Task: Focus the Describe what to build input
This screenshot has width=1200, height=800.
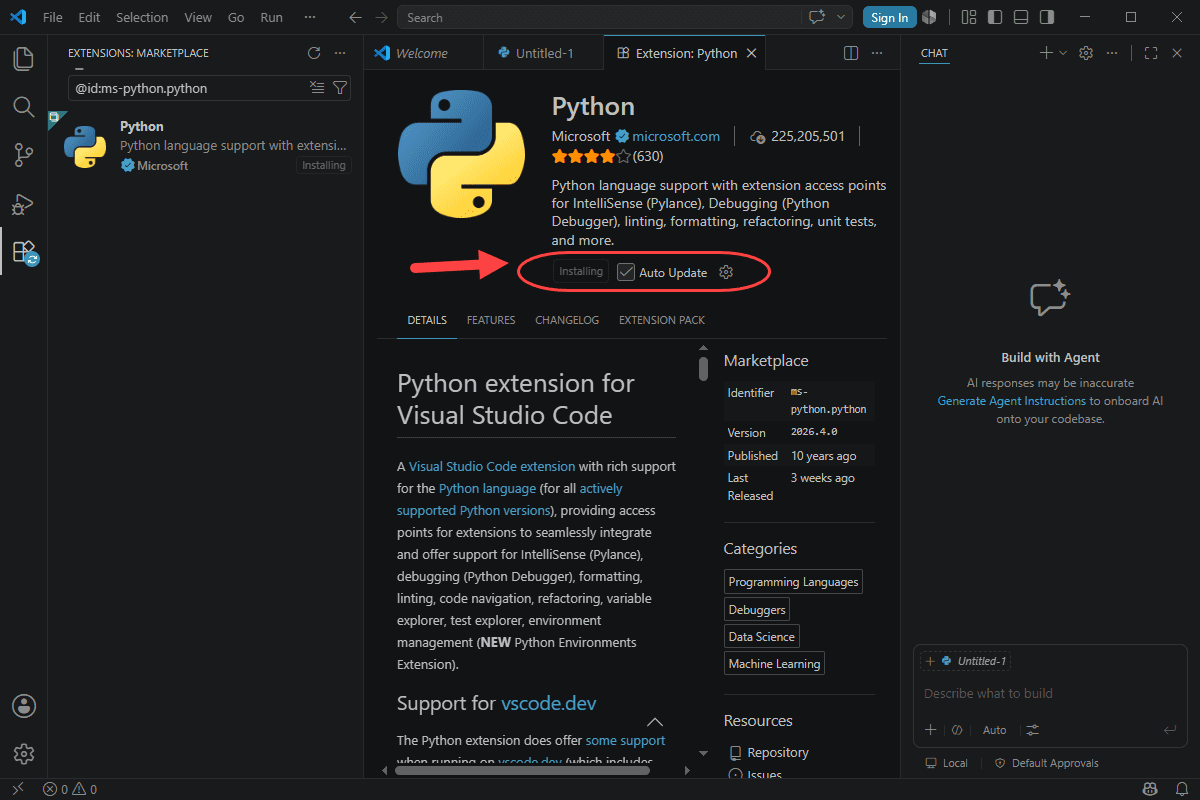Action: [1050, 693]
